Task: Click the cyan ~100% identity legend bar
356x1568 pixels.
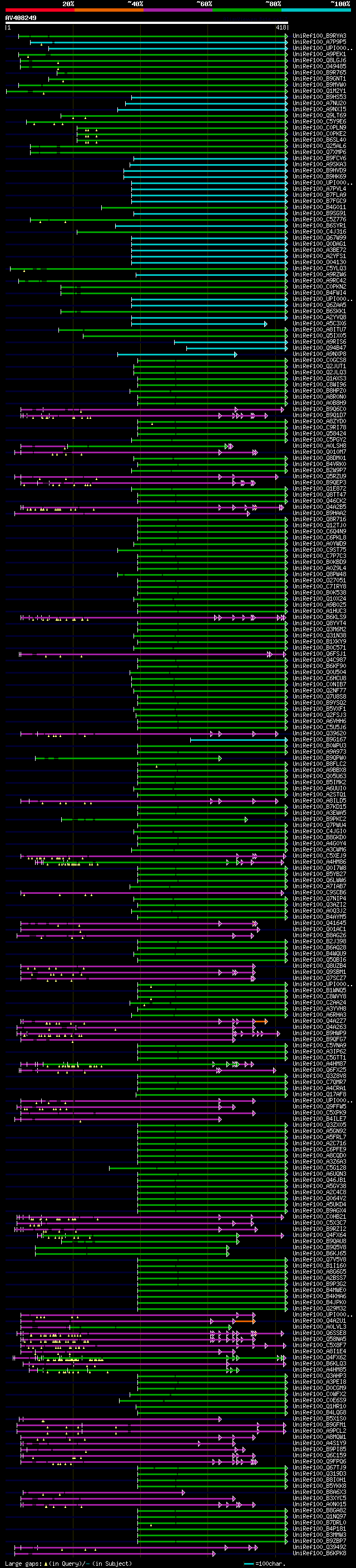Action: 316,10
